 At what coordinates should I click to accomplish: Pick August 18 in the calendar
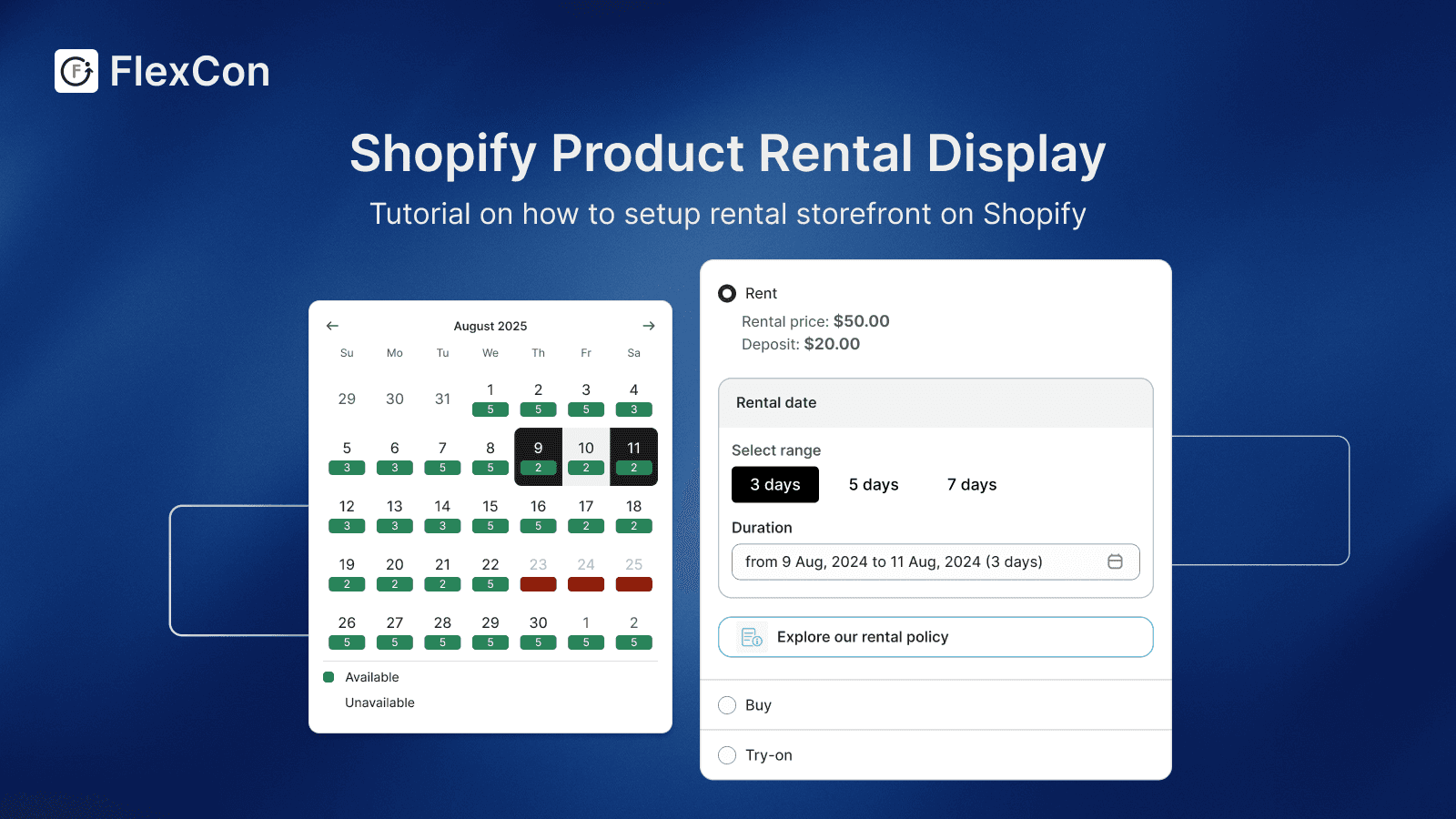pyautogui.click(x=634, y=515)
